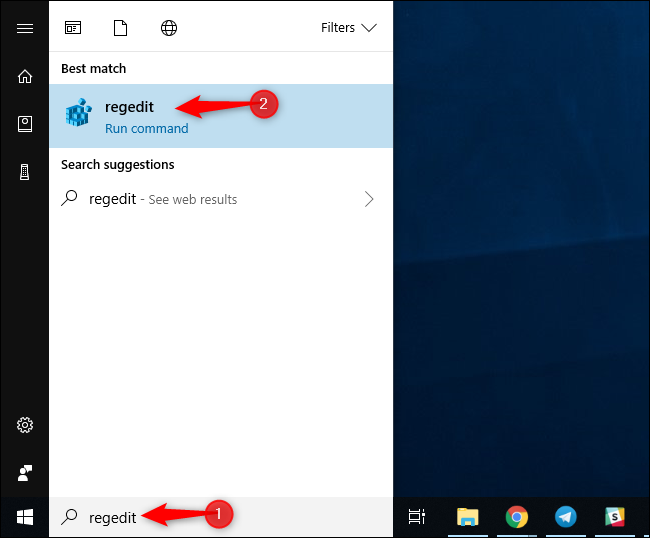Open Telegram from the taskbar
Screen dimensions: 650x538
[x=565, y=517]
